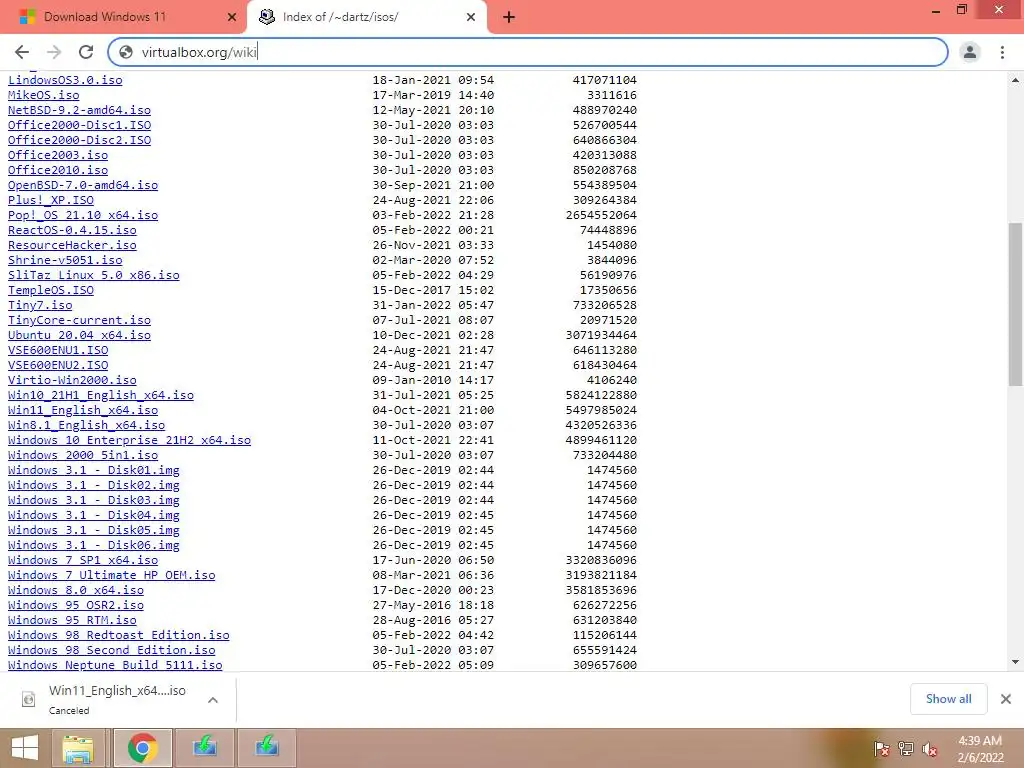
Task: Click TinyCore-current.iso link
Action: pyautogui.click(x=79, y=321)
